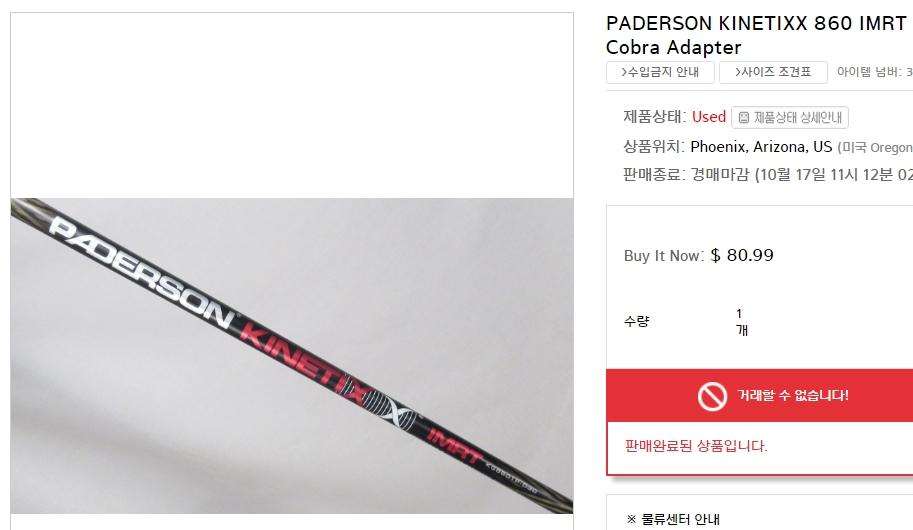Screen dimensions: 913x530
Task: Click the Paderson Kinetixx shaft product photo
Action: (x=292, y=356)
